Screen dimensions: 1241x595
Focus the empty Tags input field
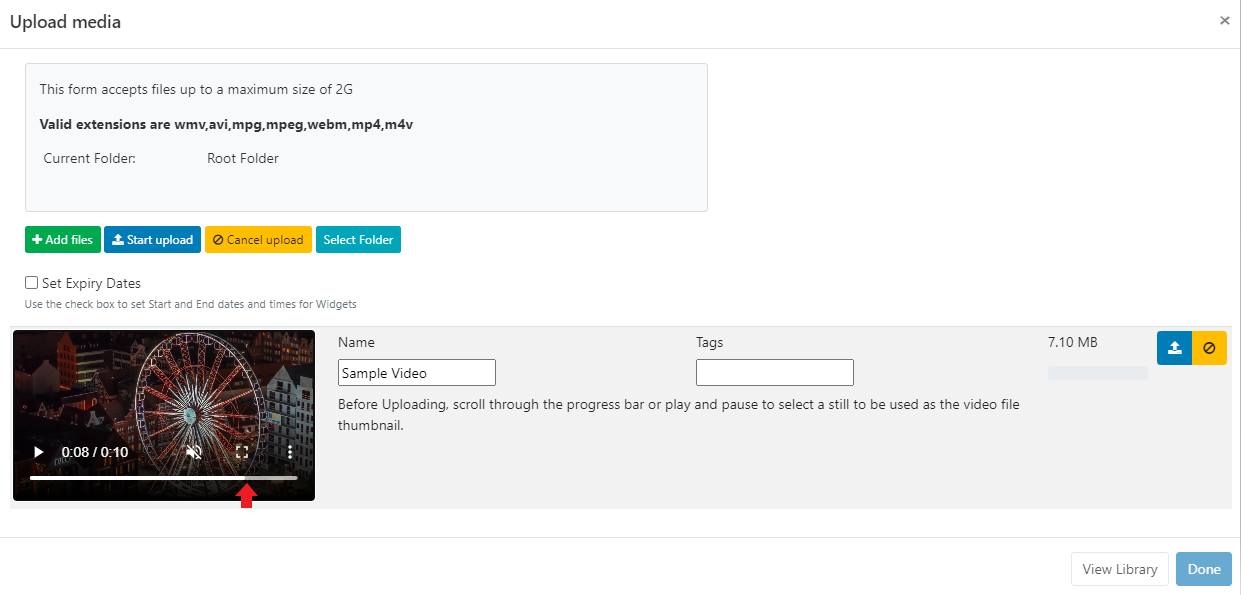[x=774, y=373]
